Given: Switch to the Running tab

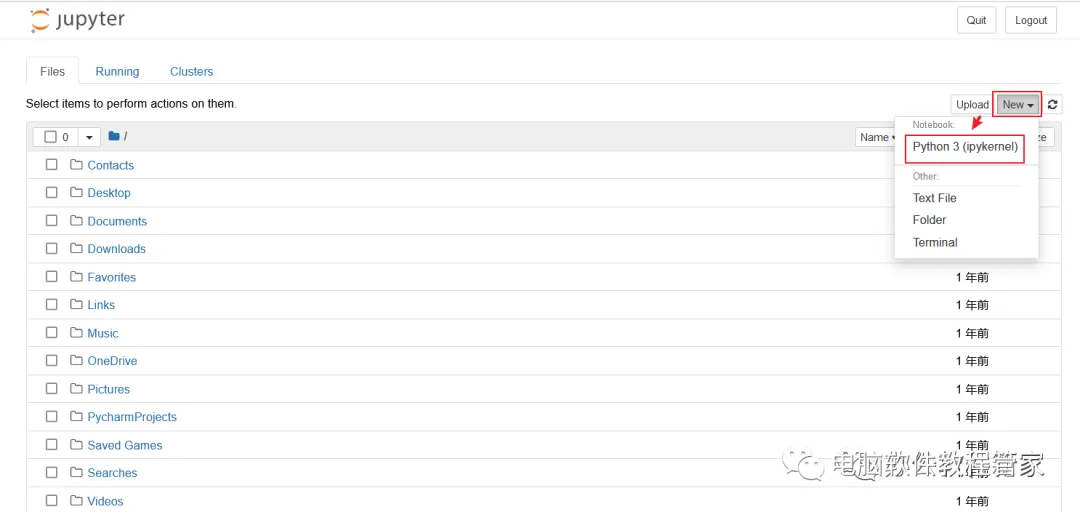Looking at the screenshot, I should pos(117,72).
